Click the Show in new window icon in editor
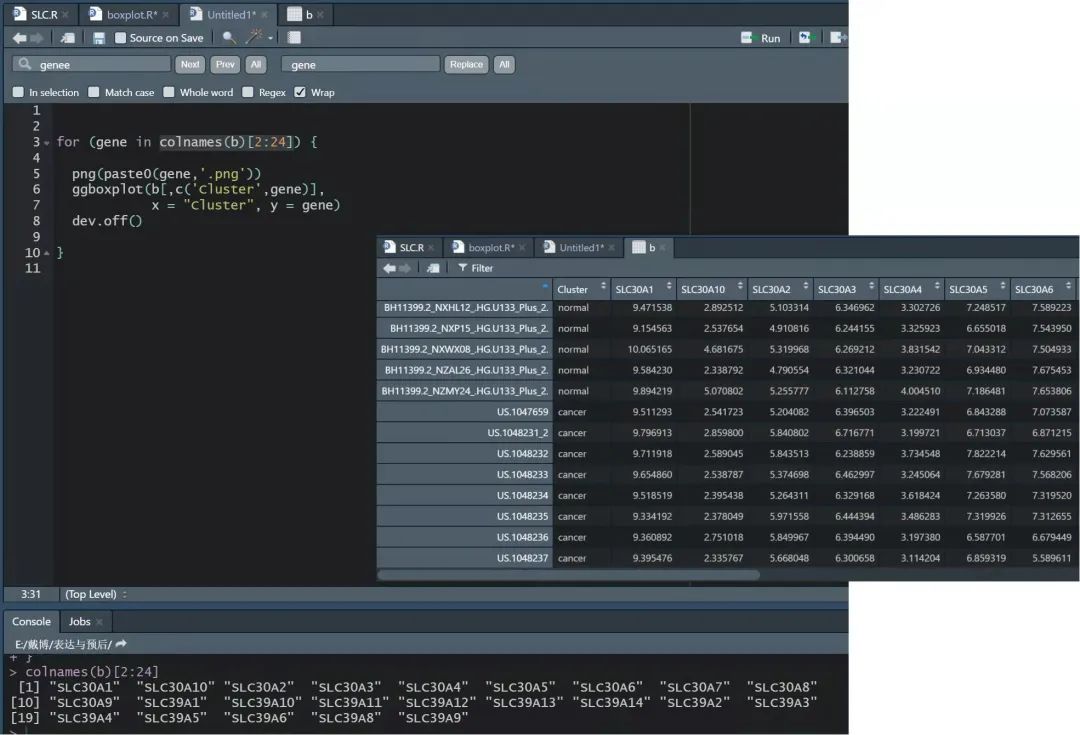 tap(68, 38)
